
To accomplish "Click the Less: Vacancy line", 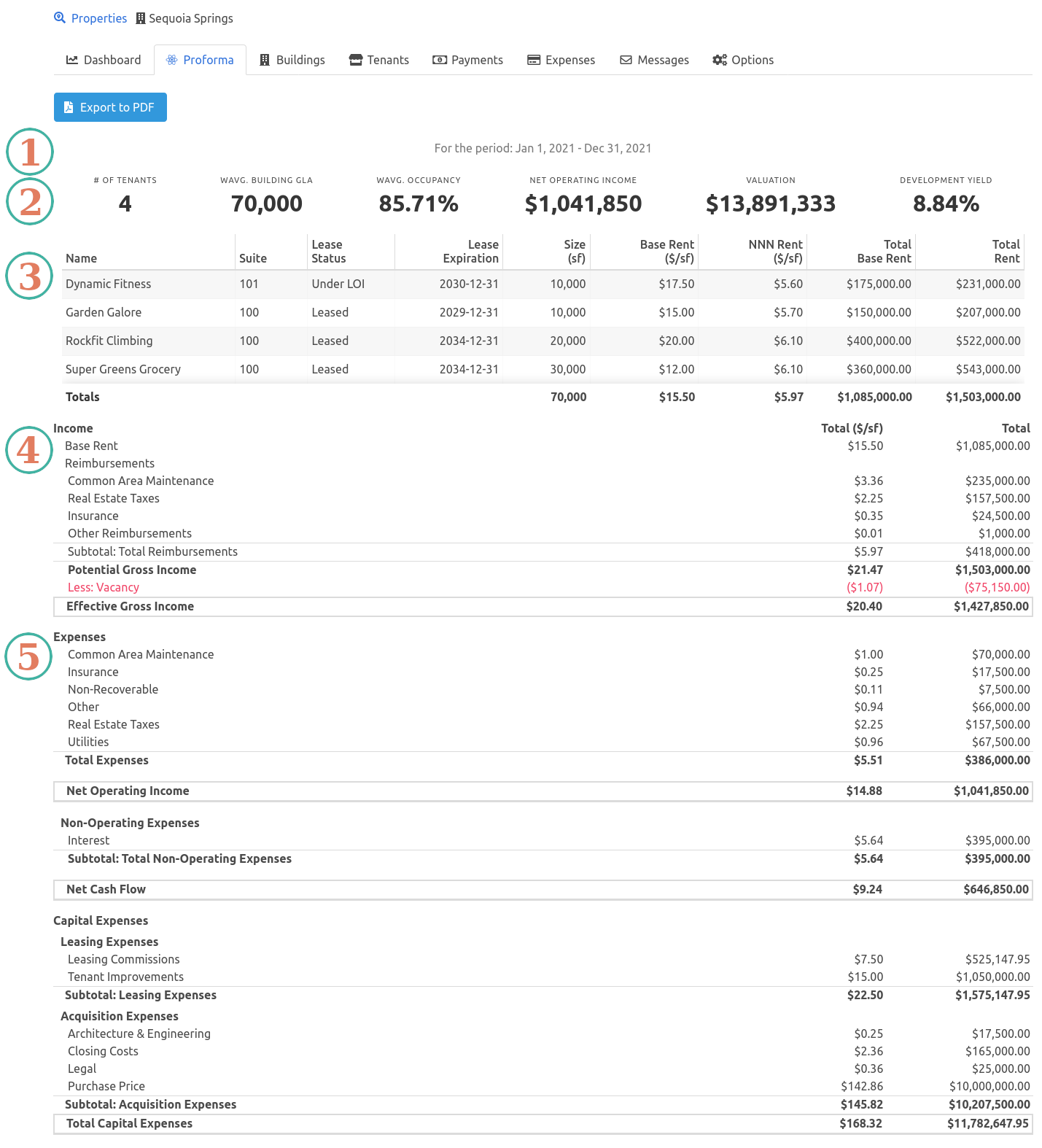I will point(543,587).
